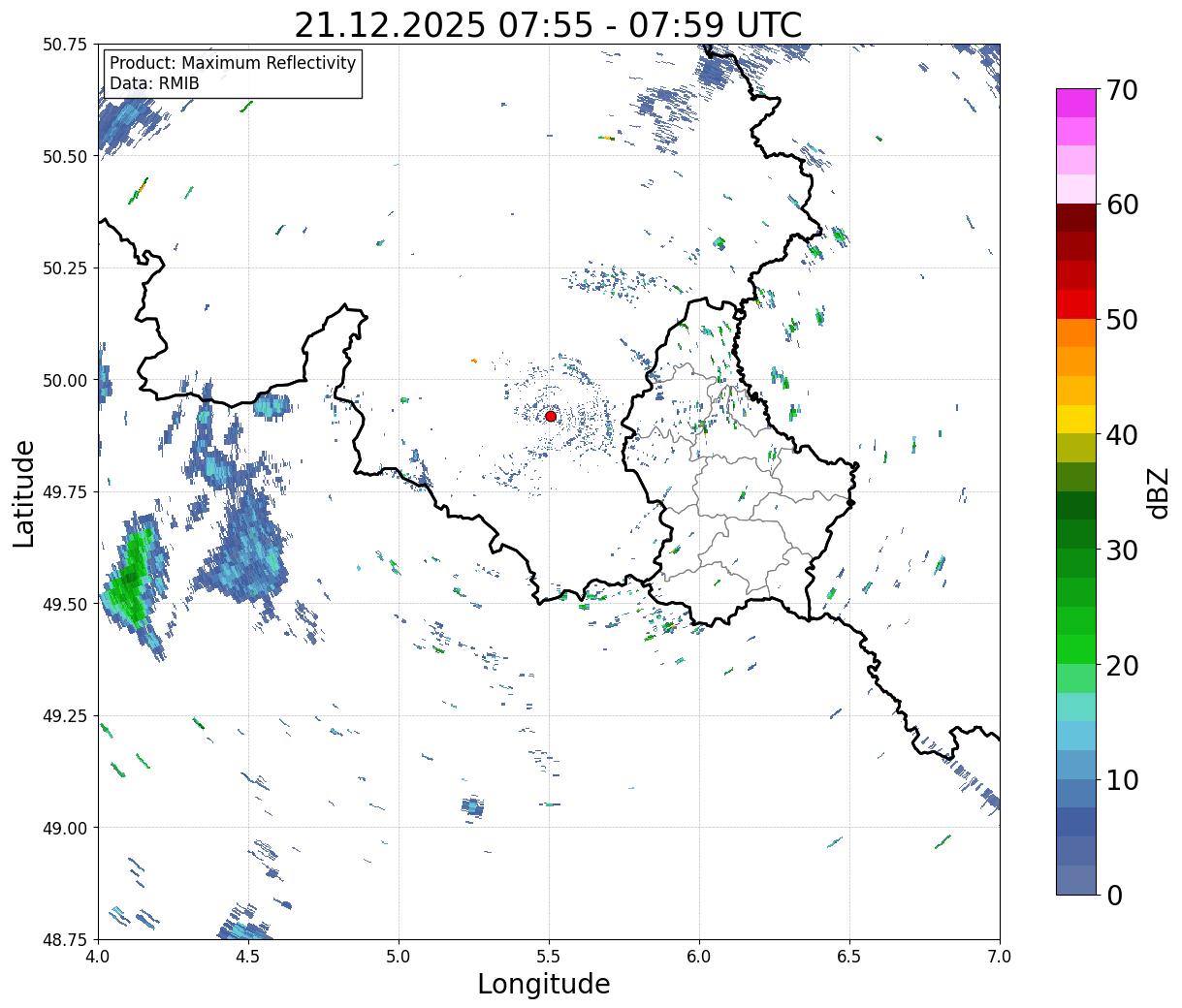The height and width of the screenshot is (1008, 1182).
Task: Click the yellow colorbar swatch just above 40
Action: tap(1076, 420)
